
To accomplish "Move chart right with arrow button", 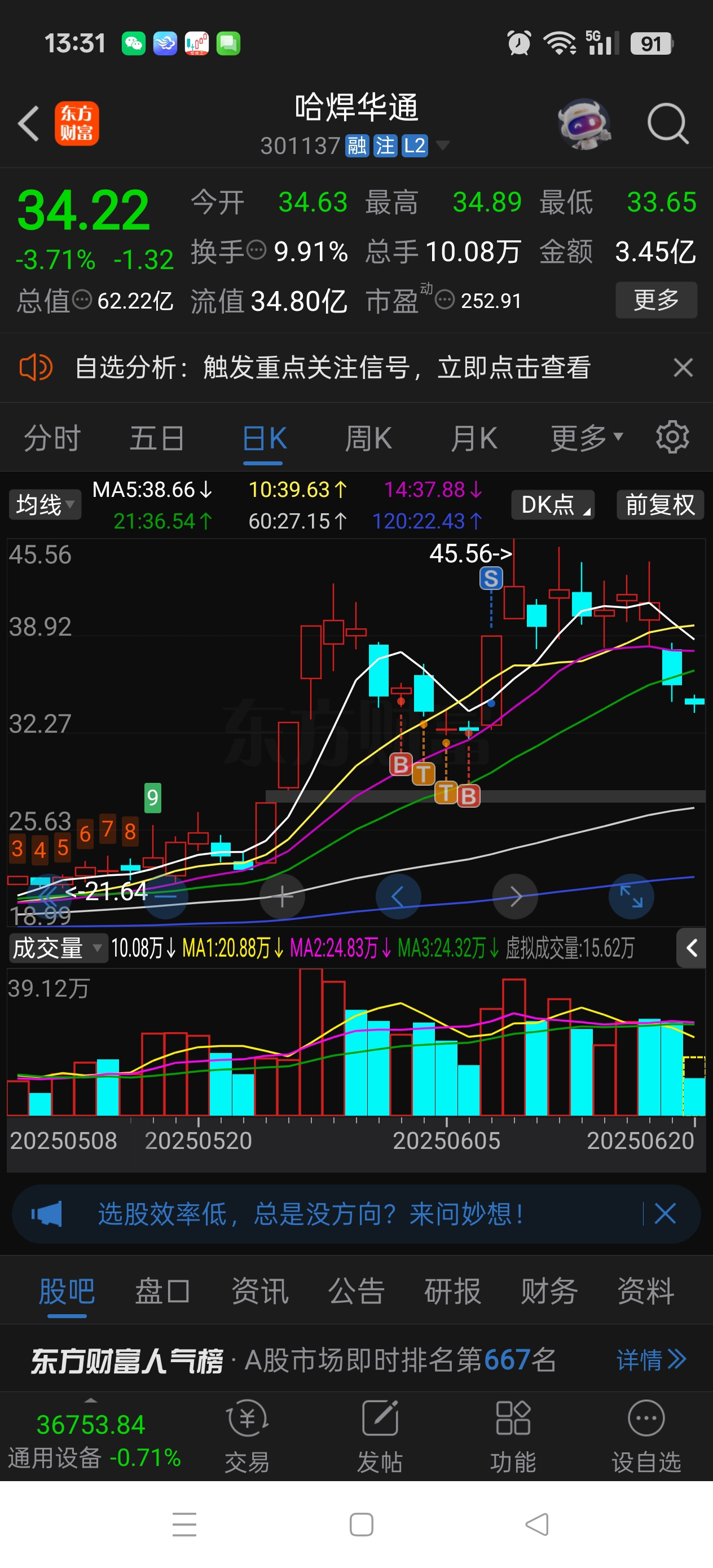I will click(x=515, y=897).
